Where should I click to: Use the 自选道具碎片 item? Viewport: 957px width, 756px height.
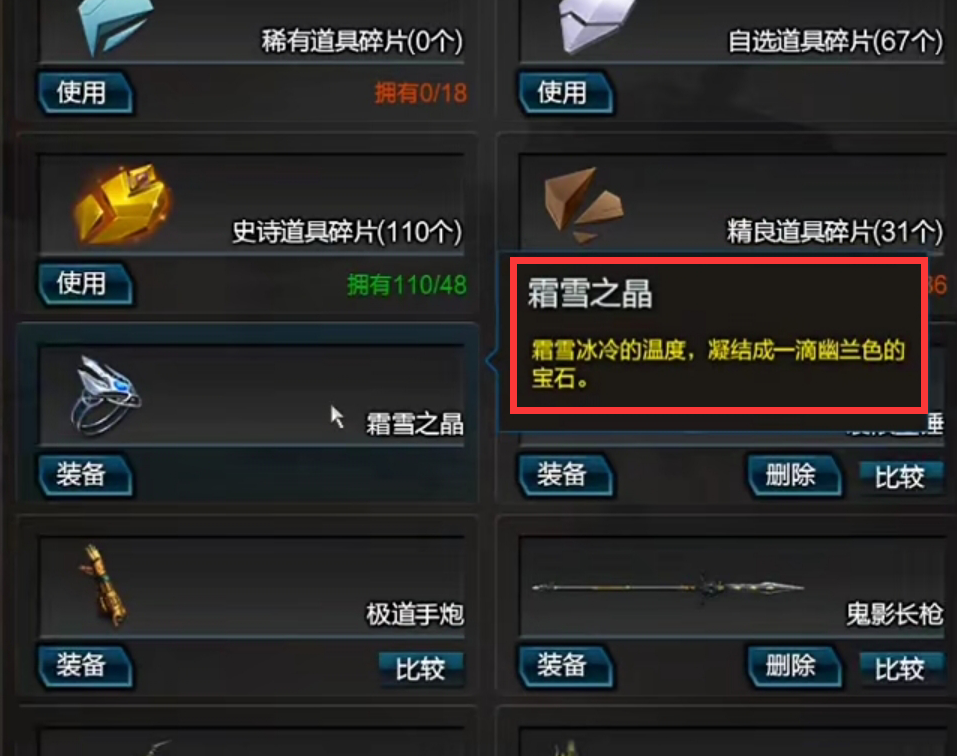pyautogui.click(x=566, y=93)
